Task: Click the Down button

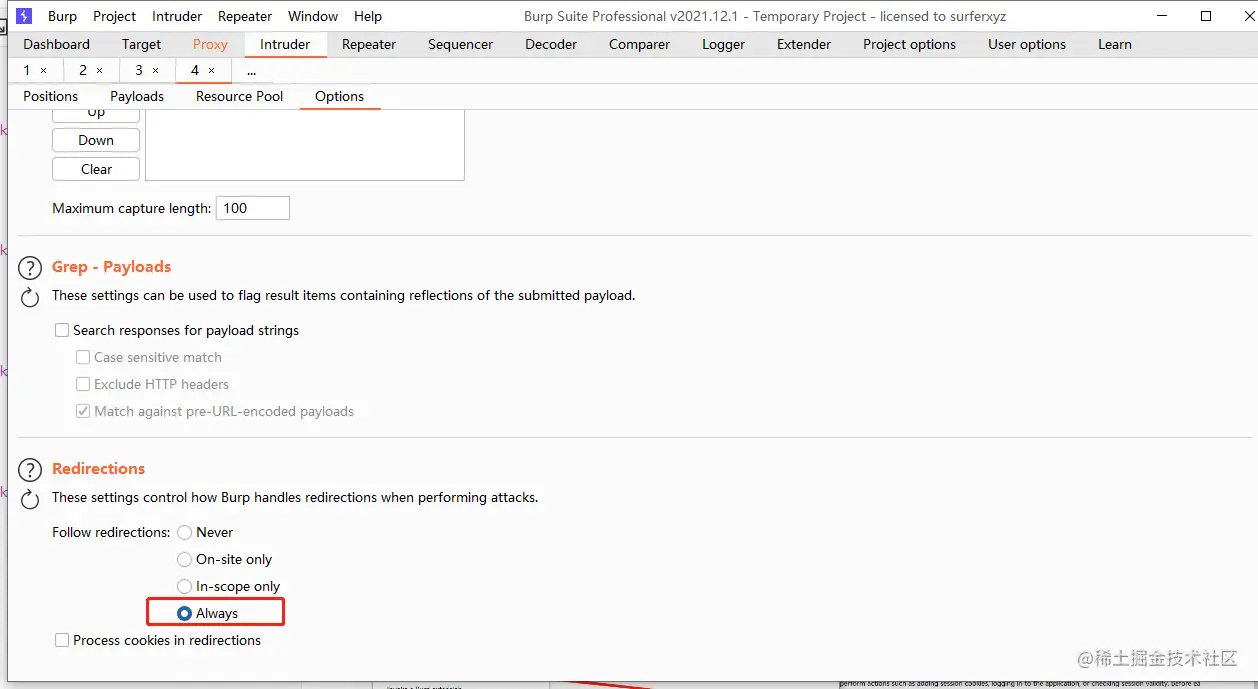Action: 96,140
